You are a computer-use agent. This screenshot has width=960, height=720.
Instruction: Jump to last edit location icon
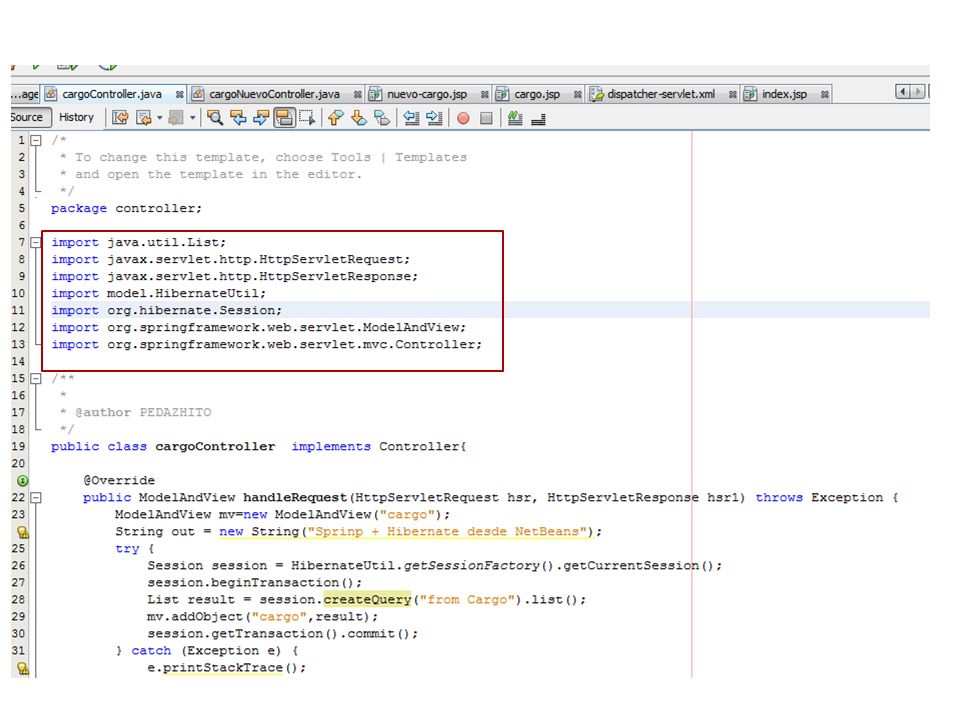[x=120, y=118]
